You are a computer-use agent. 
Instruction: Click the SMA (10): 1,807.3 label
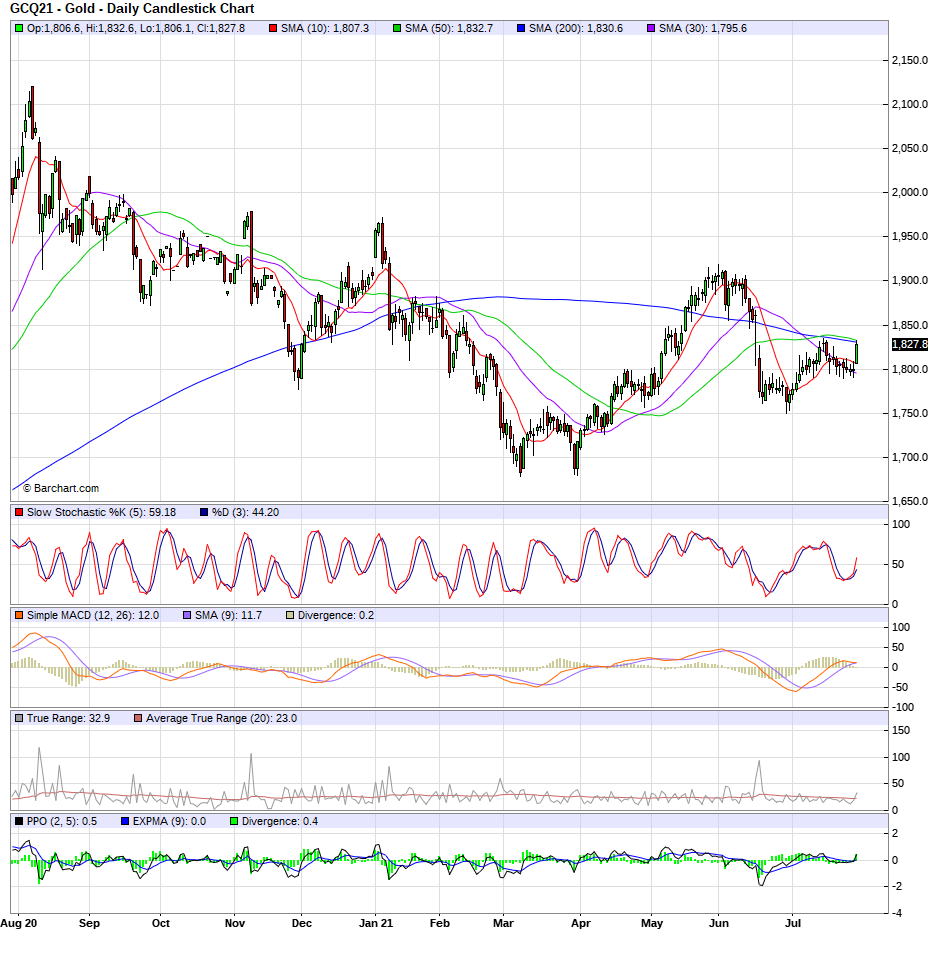click(x=325, y=28)
